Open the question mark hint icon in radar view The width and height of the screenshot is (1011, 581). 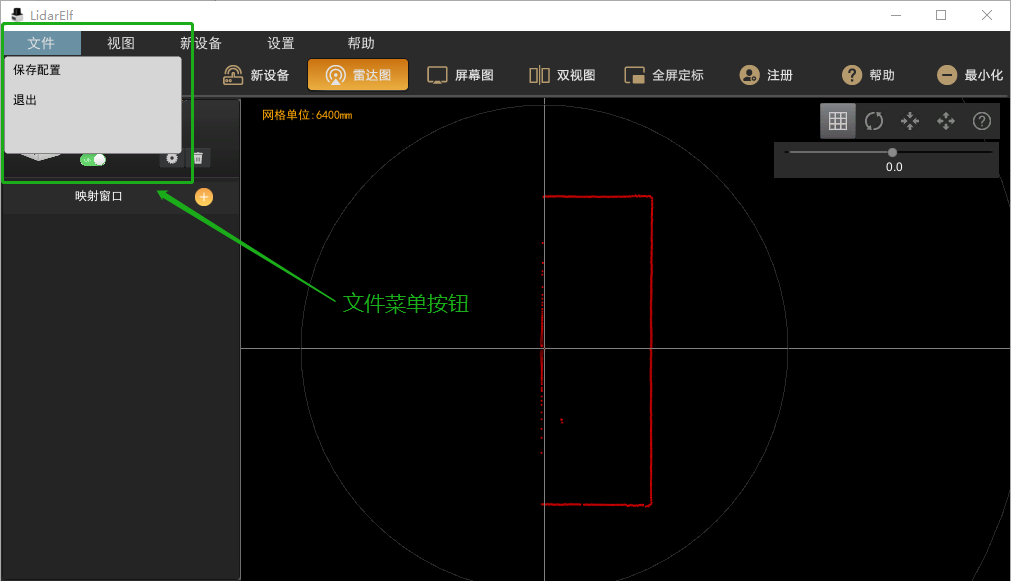tap(982, 121)
